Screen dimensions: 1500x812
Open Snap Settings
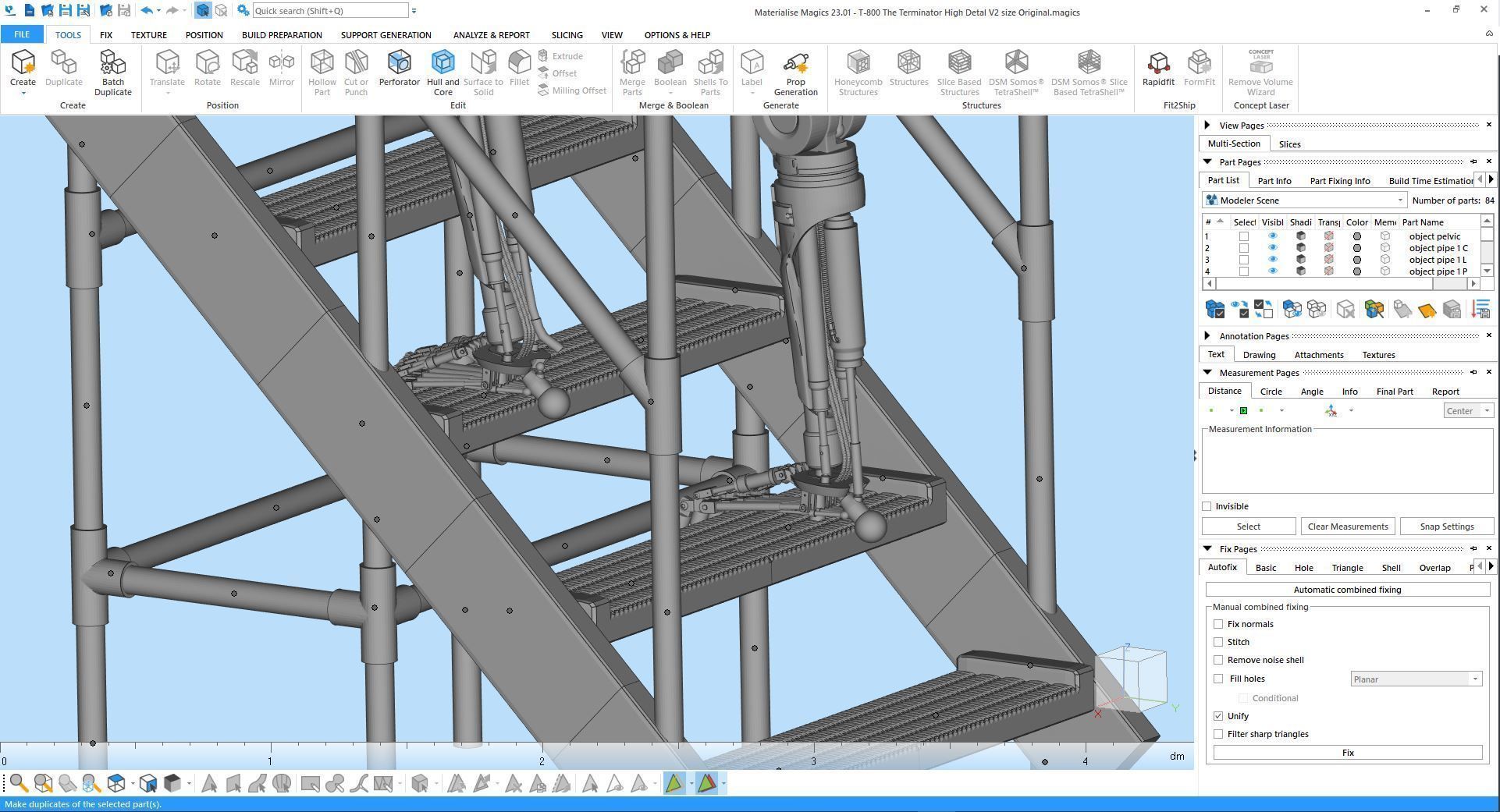[x=1446, y=527]
